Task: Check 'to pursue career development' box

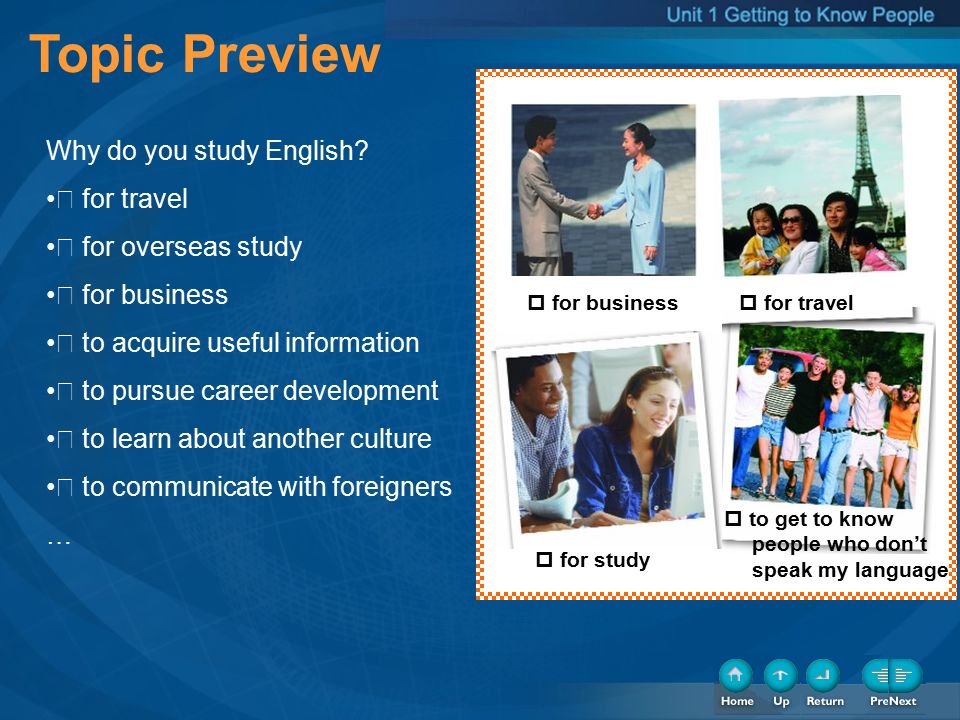Action: point(65,391)
